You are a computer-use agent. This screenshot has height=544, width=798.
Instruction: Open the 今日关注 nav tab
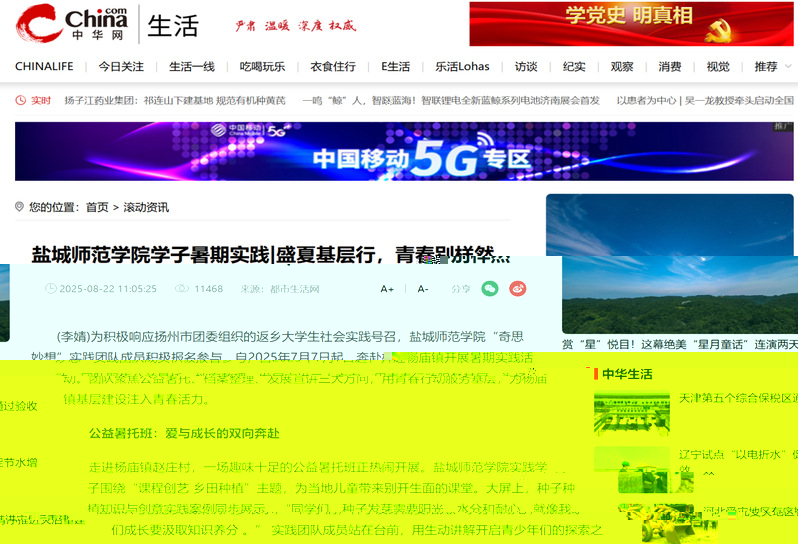point(121,67)
